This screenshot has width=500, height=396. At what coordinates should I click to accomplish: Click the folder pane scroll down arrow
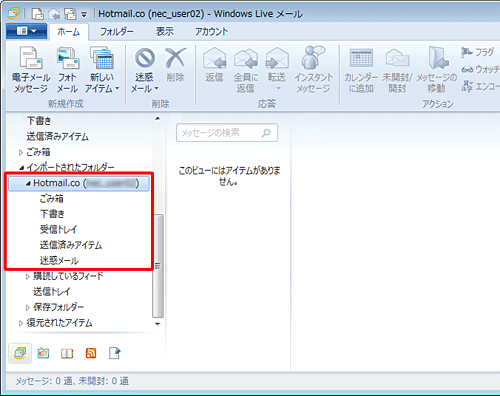point(158,324)
